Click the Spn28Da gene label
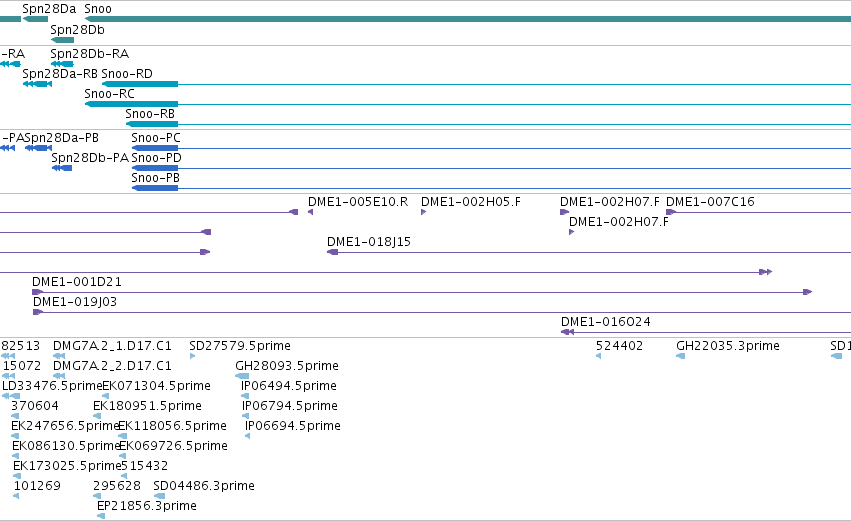851x521 pixels. point(49,9)
